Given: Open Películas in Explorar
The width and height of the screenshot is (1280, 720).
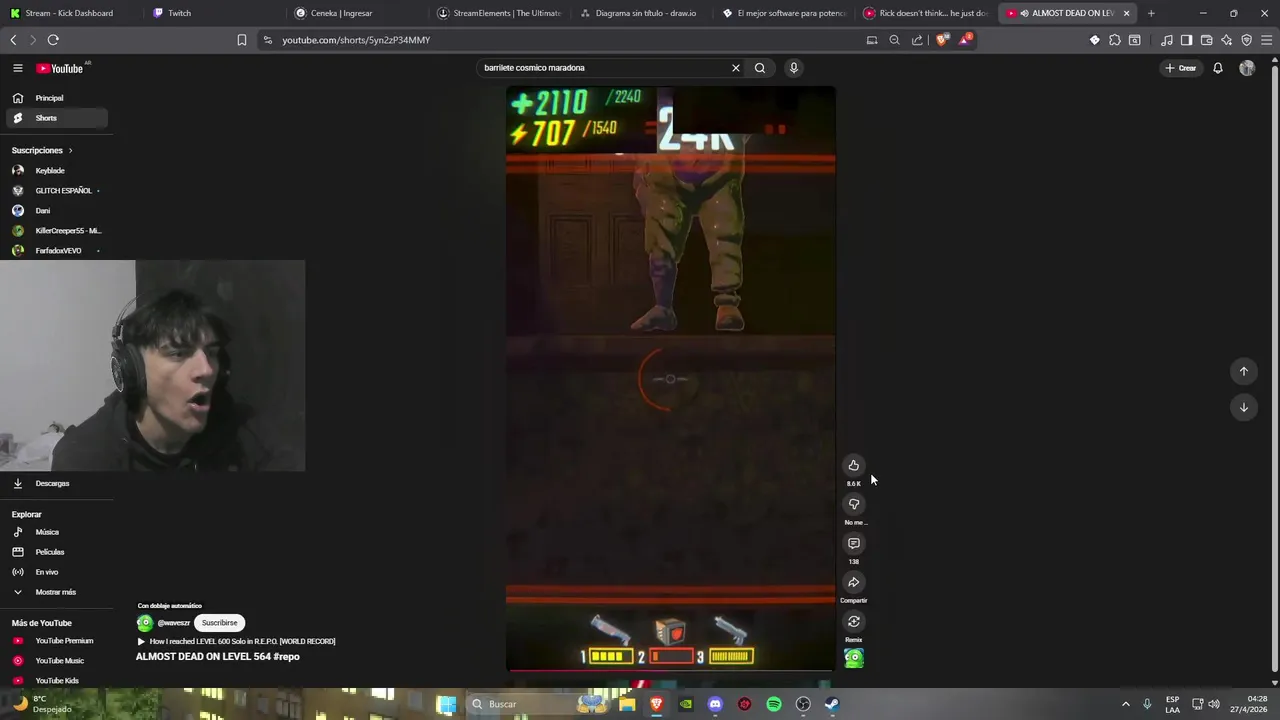Looking at the screenshot, I should point(57,552).
